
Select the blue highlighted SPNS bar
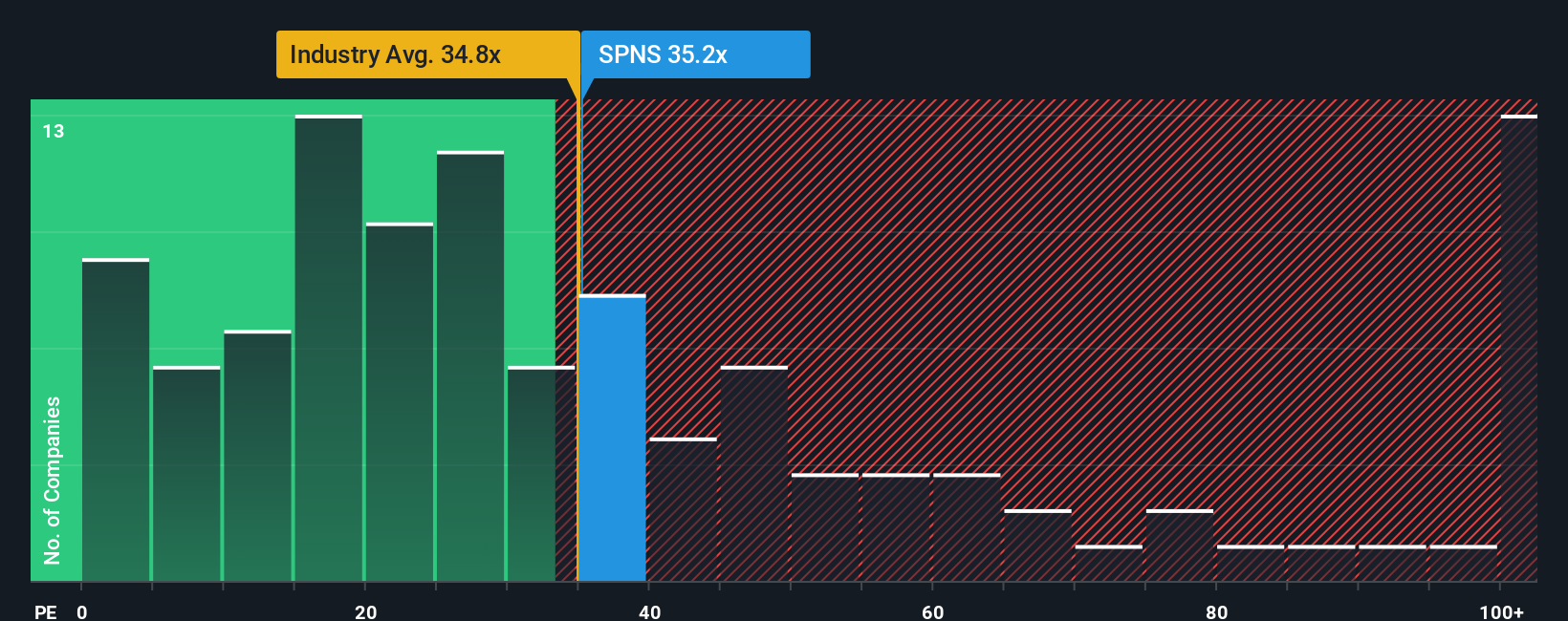(x=612, y=438)
